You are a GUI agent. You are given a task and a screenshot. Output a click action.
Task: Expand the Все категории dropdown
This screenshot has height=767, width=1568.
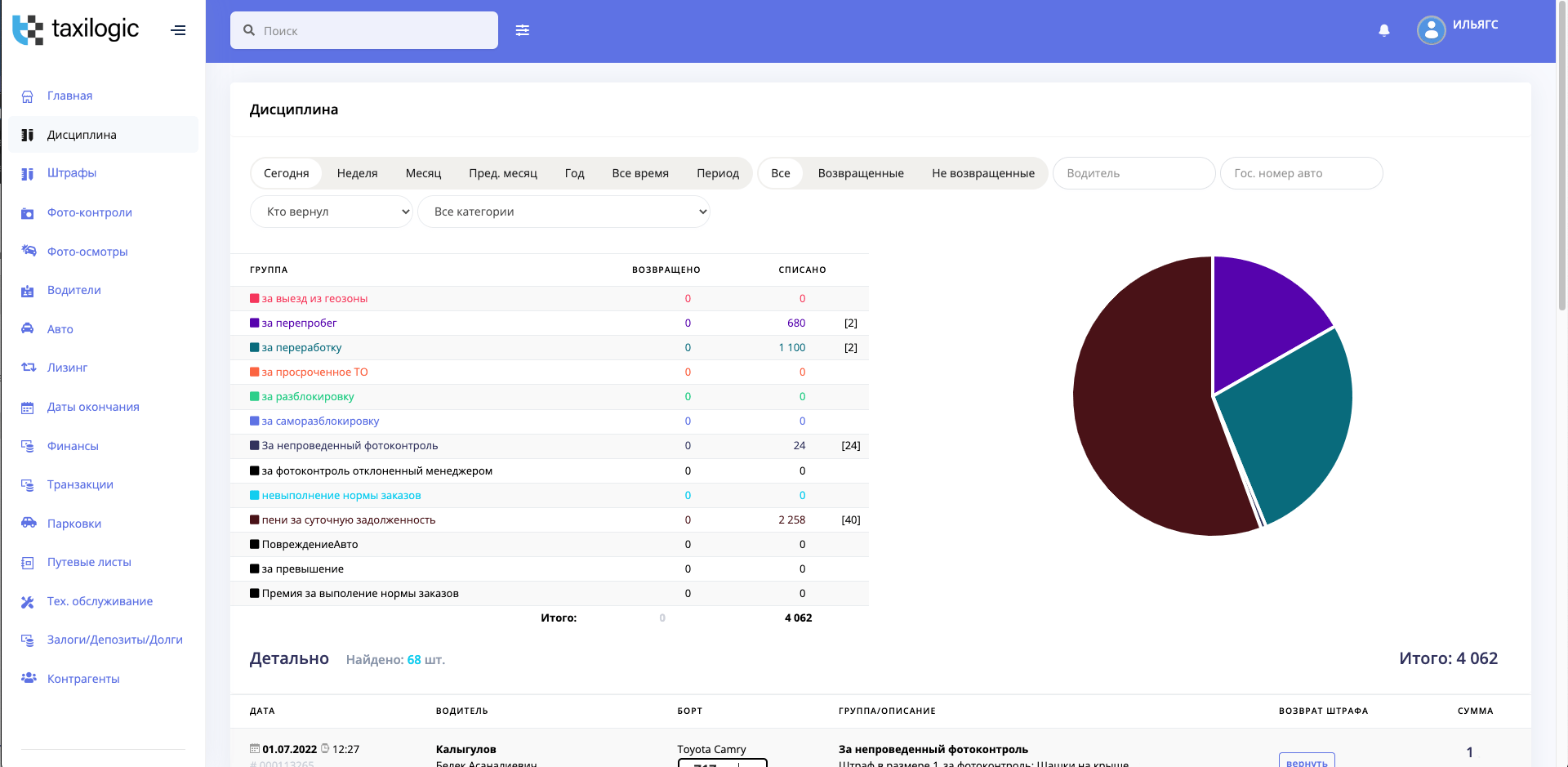click(563, 212)
